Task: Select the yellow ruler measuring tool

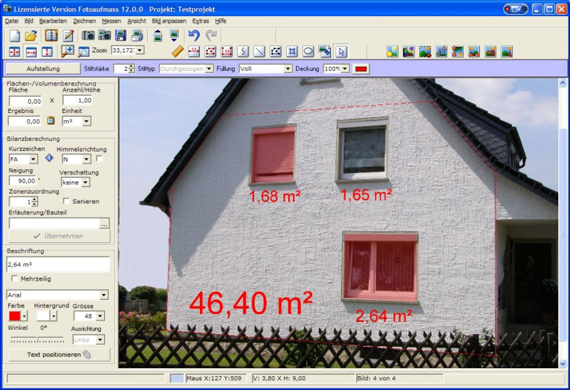Action: (x=177, y=52)
